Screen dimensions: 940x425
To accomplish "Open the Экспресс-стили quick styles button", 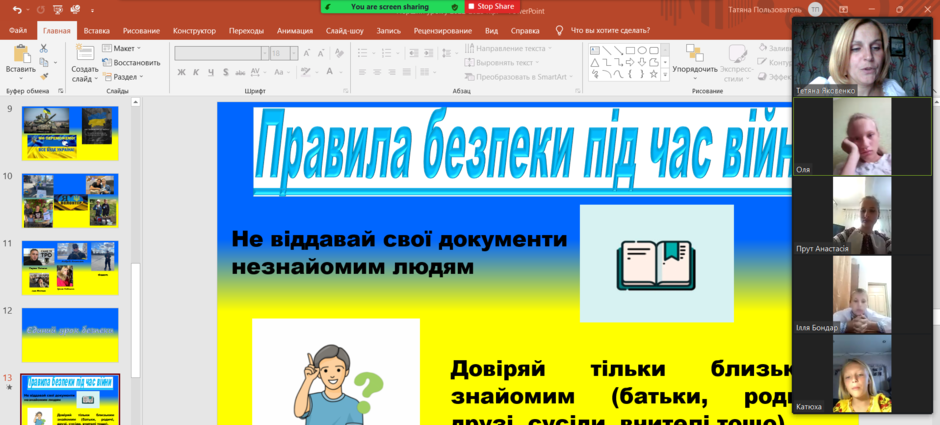I will click(x=737, y=64).
